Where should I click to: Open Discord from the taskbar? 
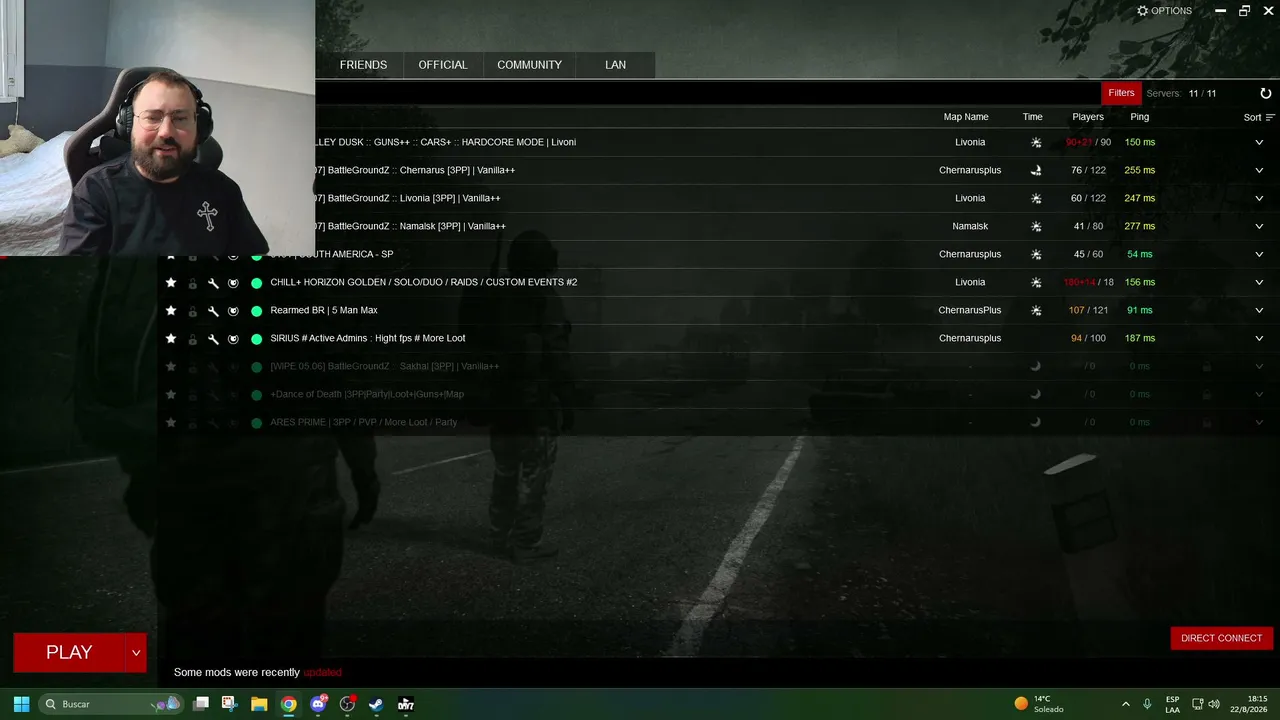[x=319, y=704]
